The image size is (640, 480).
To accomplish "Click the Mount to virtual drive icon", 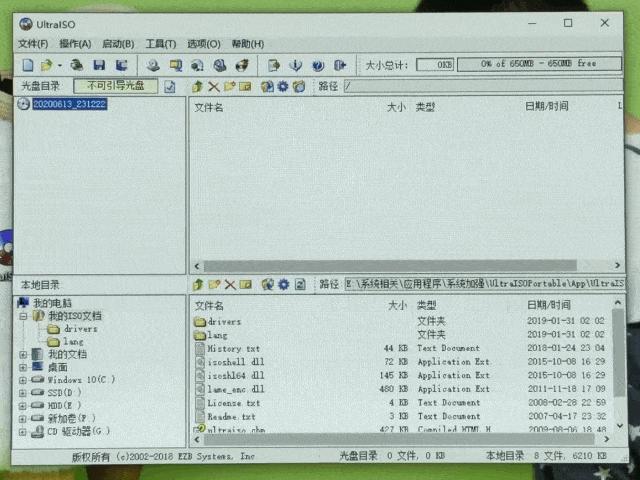I will coord(220,65).
